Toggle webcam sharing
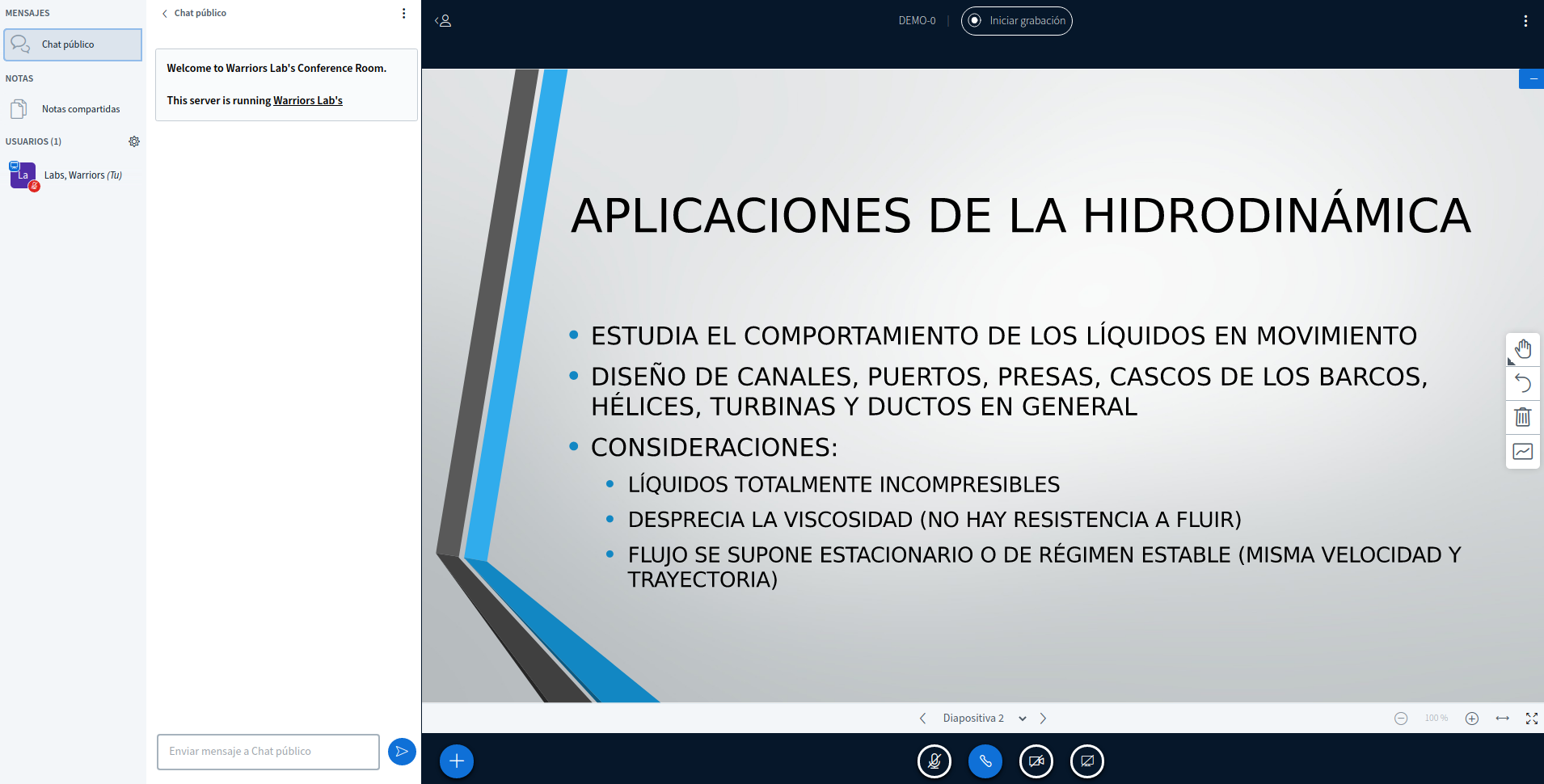 pyautogui.click(x=1036, y=761)
